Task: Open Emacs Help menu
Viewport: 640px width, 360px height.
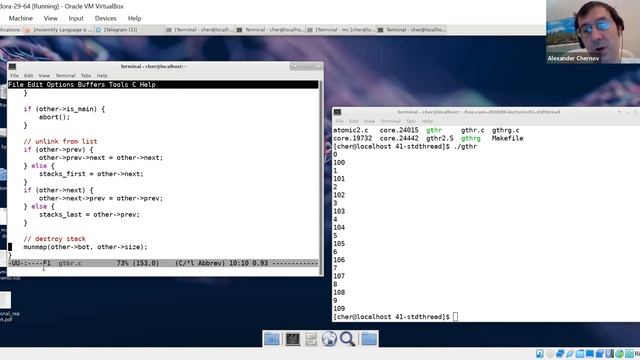Action: click(x=147, y=84)
